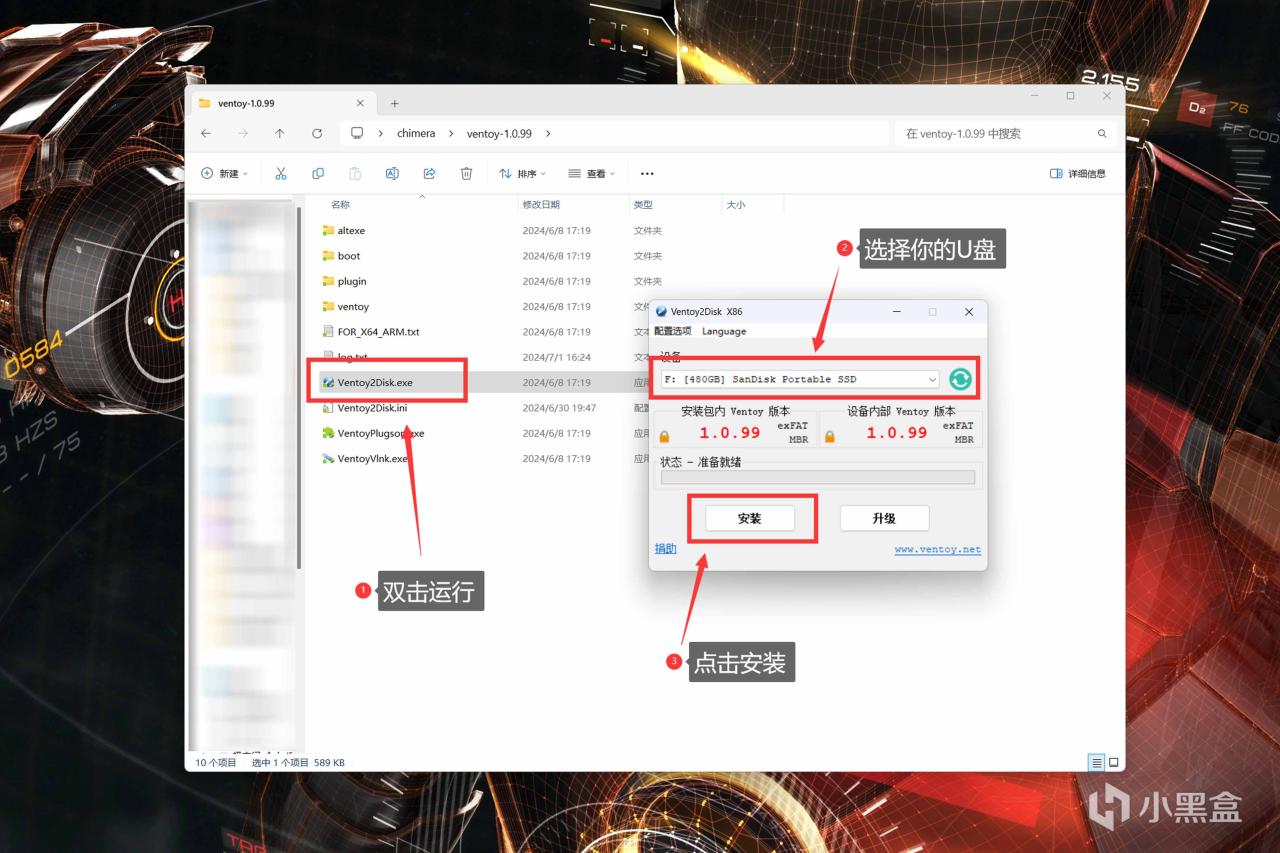Open a new Explorer tab with plus button
Image resolution: width=1280 pixels, height=853 pixels.
pos(394,103)
